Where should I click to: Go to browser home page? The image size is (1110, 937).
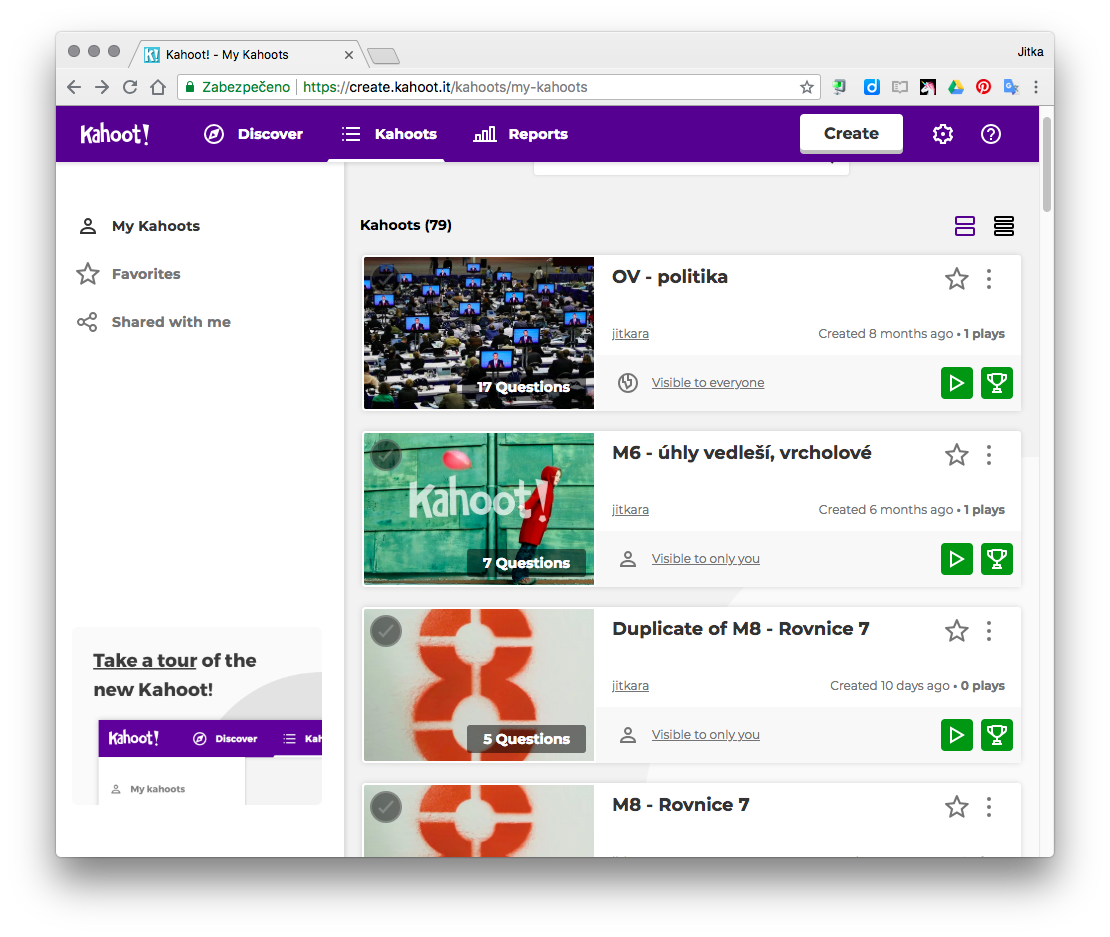[158, 87]
